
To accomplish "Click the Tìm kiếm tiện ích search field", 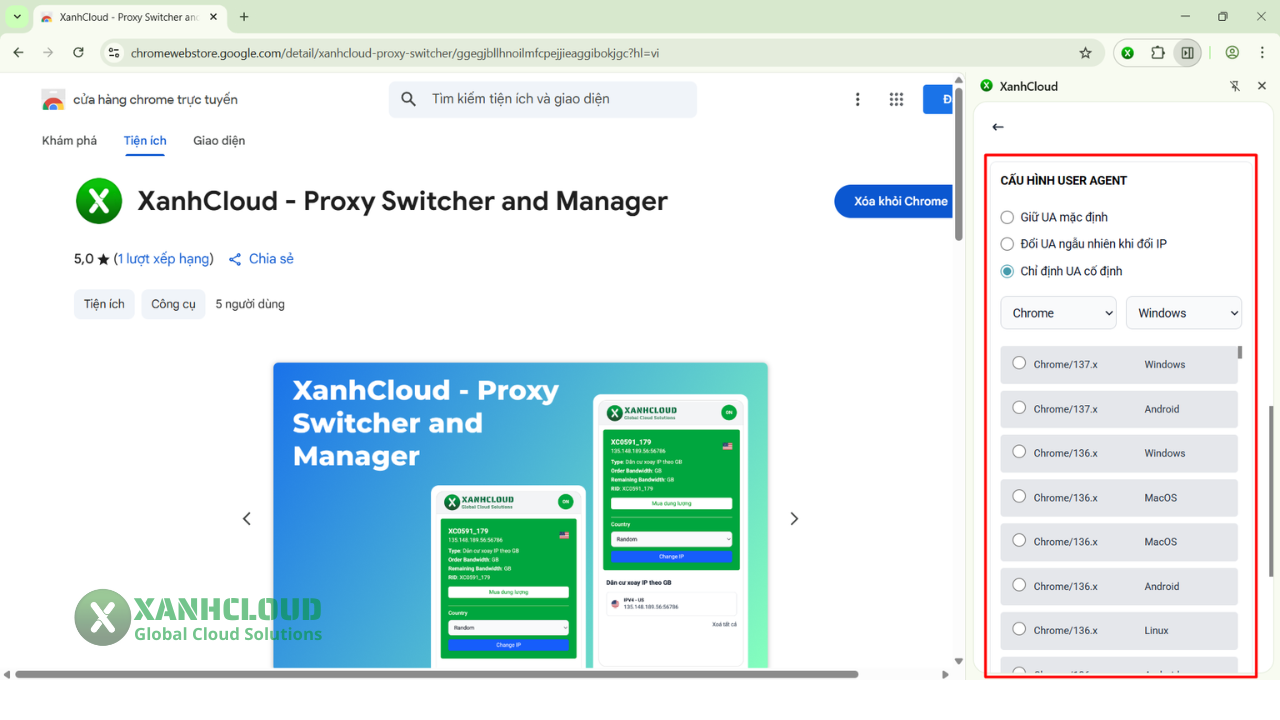I will point(543,99).
